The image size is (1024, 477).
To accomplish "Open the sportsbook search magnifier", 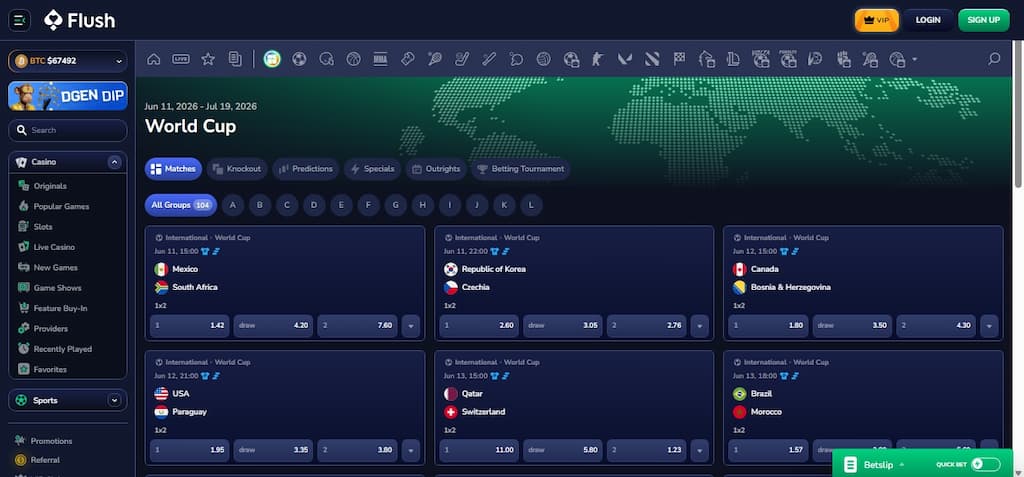I will [994, 59].
